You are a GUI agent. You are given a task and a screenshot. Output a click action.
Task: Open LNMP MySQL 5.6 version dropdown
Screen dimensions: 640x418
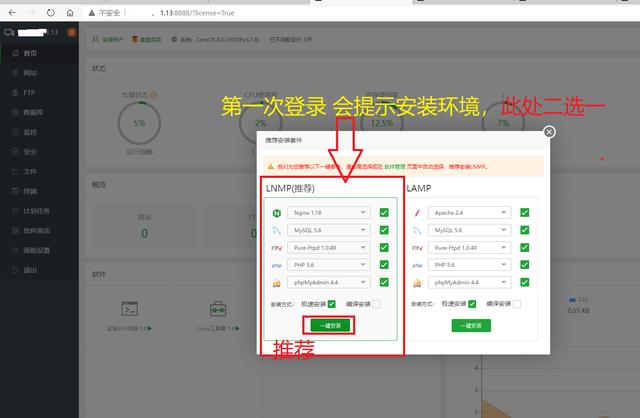(329, 230)
